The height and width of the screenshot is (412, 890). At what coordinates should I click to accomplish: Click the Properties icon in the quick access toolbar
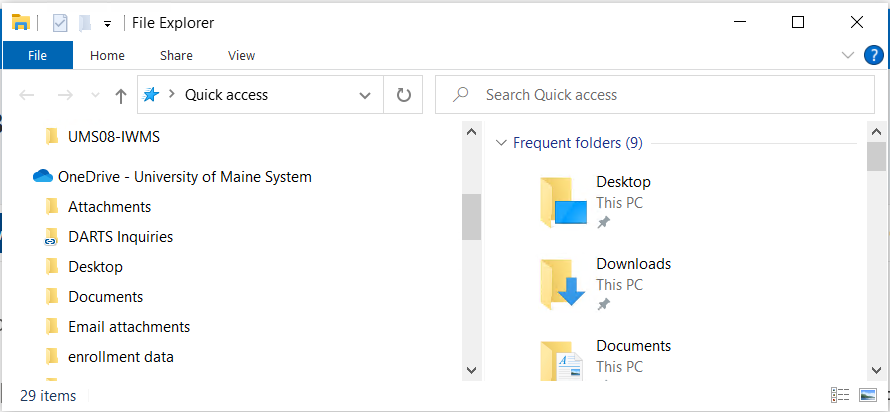coord(60,23)
